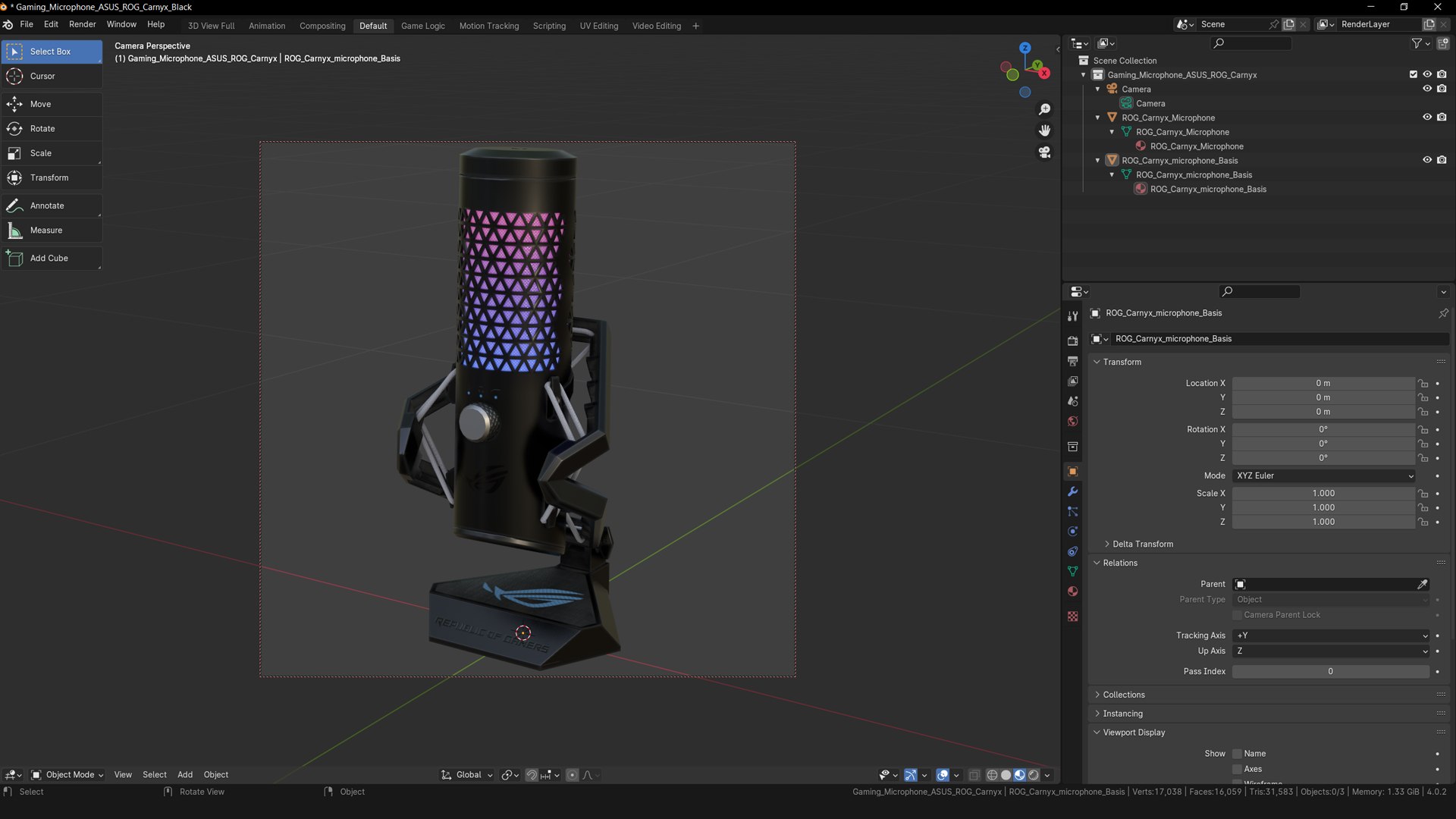This screenshot has width=1456, height=819.
Task: Open the File menu
Action: coord(27,24)
